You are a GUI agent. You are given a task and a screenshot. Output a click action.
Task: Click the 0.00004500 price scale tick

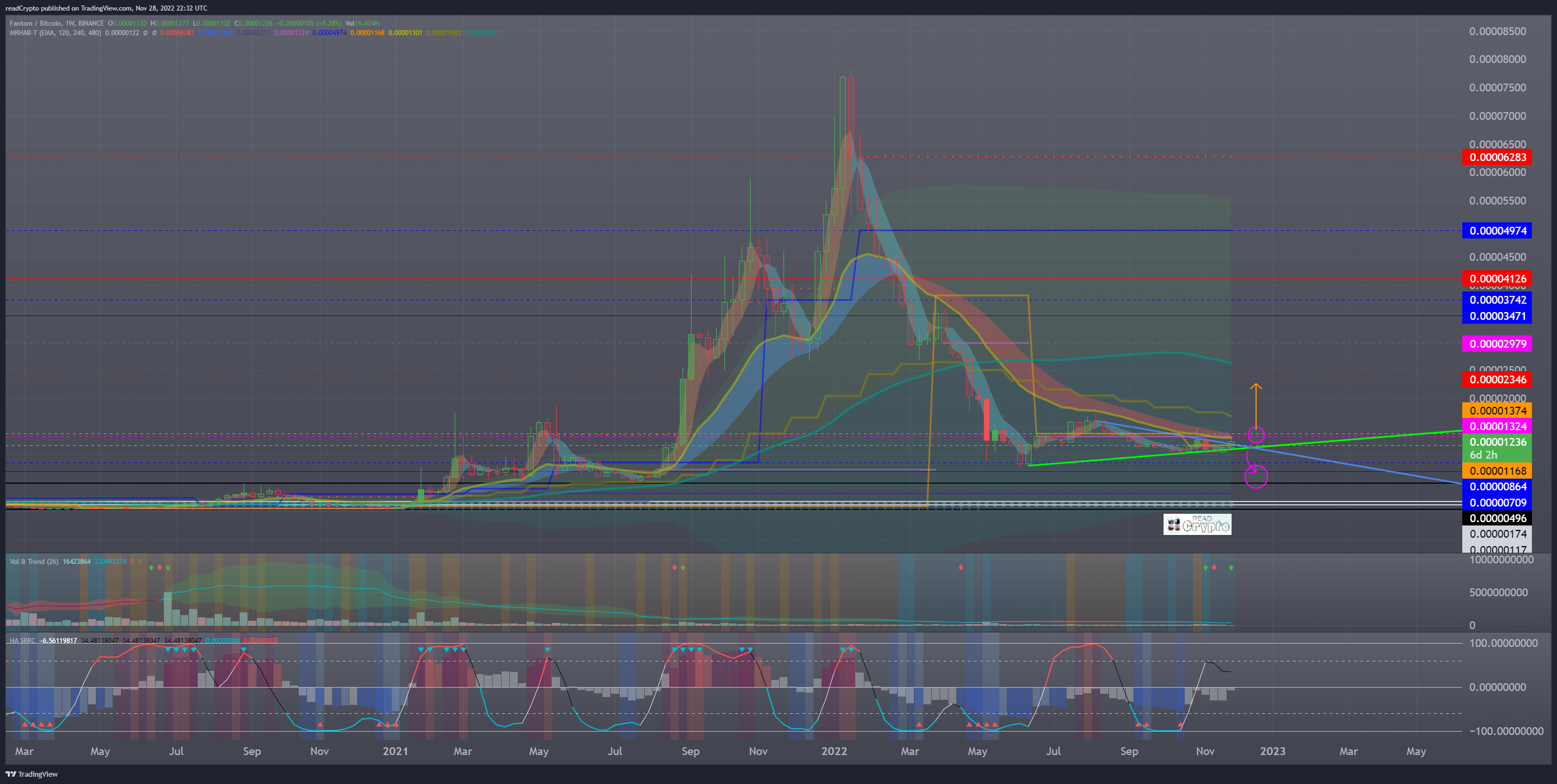click(x=1497, y=257)
